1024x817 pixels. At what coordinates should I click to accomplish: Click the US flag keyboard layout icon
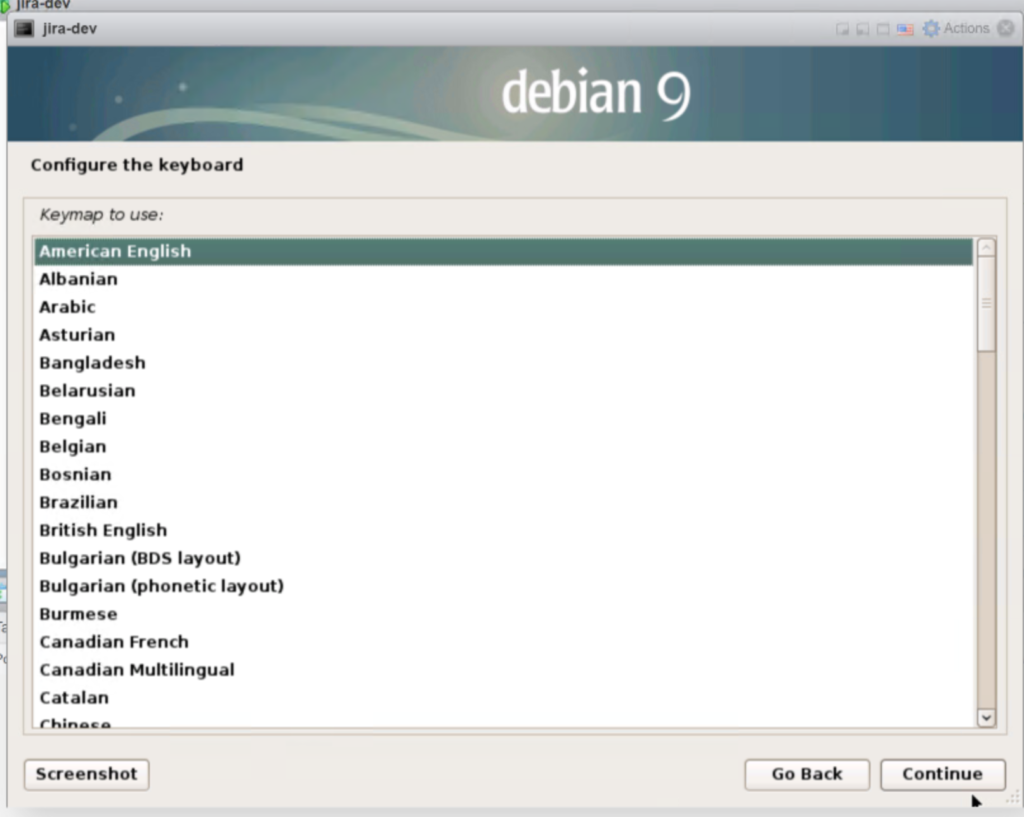904,29
